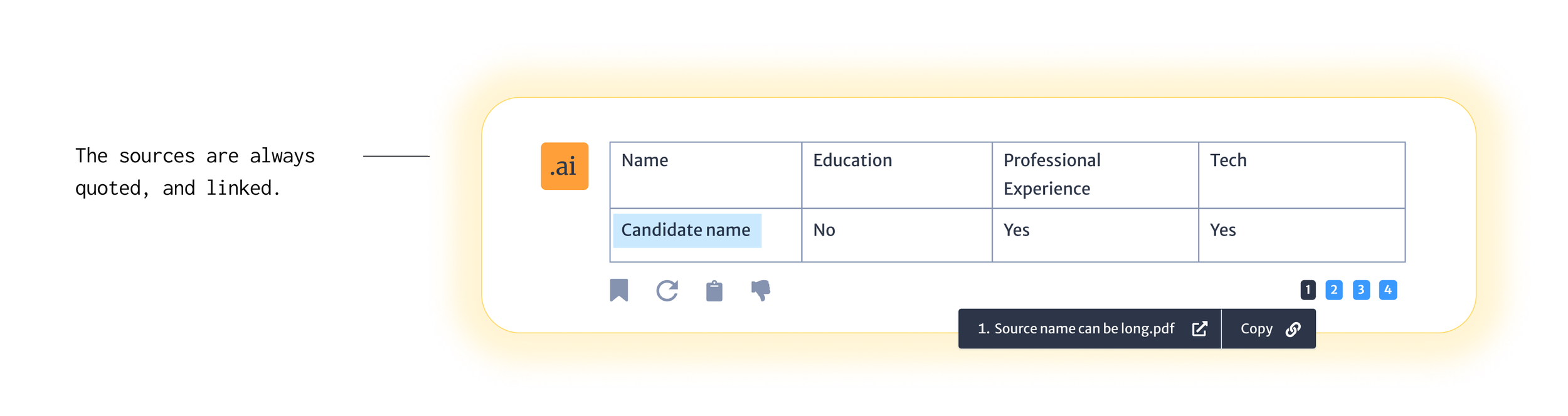Select source reference number 3
This screenshot has width=1568, height=416.
click(1361, 290)
